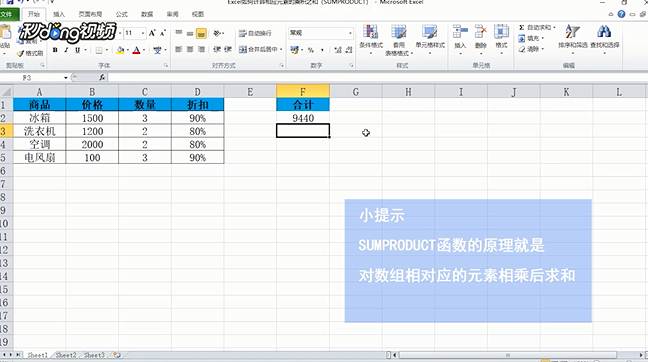Increase the font size with the large A icon

(x=152, y=33)
